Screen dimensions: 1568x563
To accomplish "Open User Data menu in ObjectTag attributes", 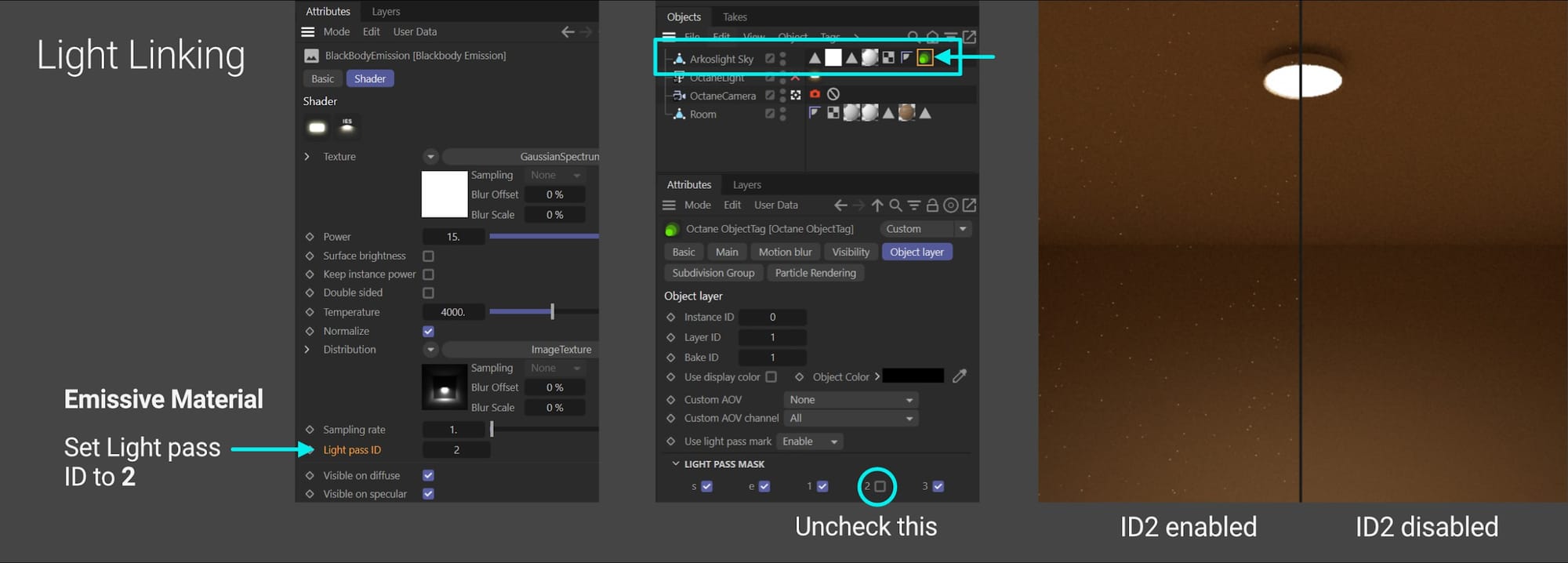I will point(776,205).
